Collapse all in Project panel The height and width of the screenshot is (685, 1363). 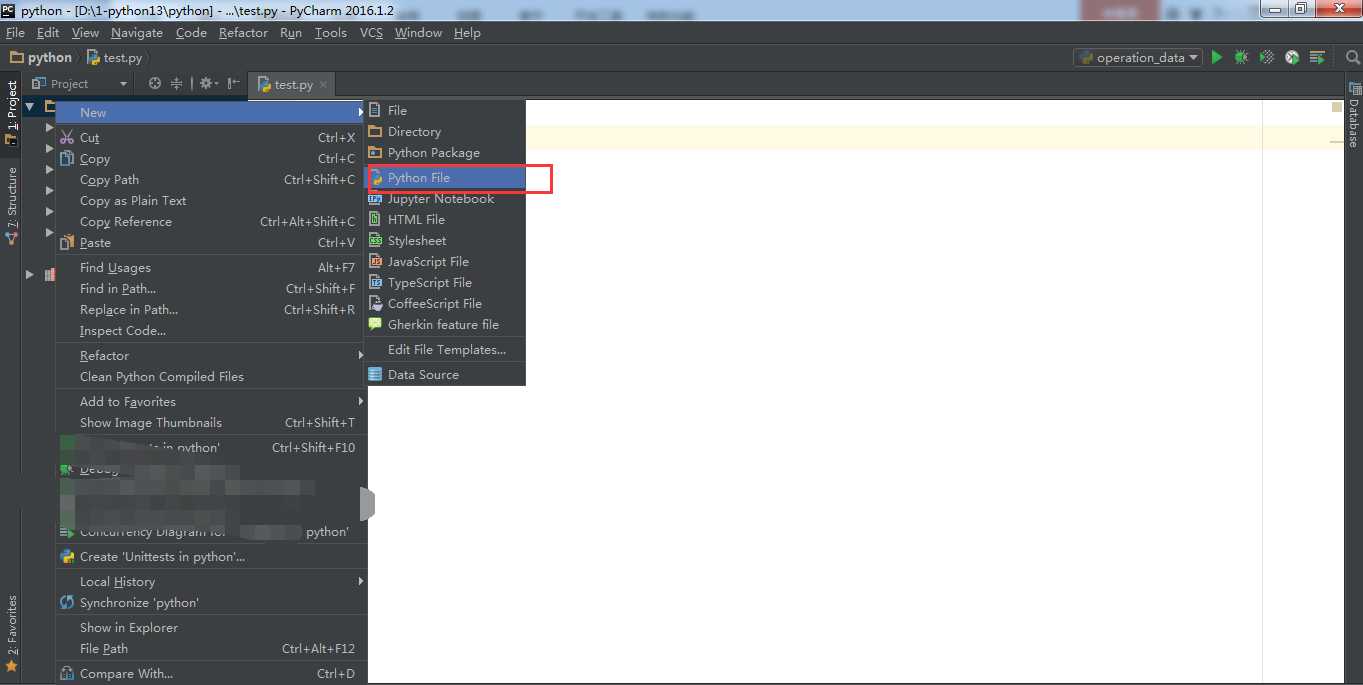[176, 84]
